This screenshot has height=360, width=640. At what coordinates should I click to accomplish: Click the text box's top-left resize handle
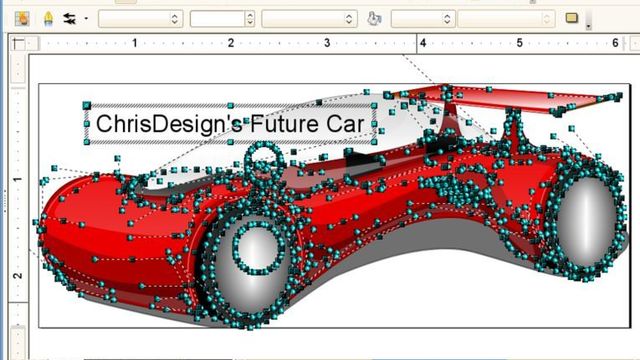[x=87, y=106]
